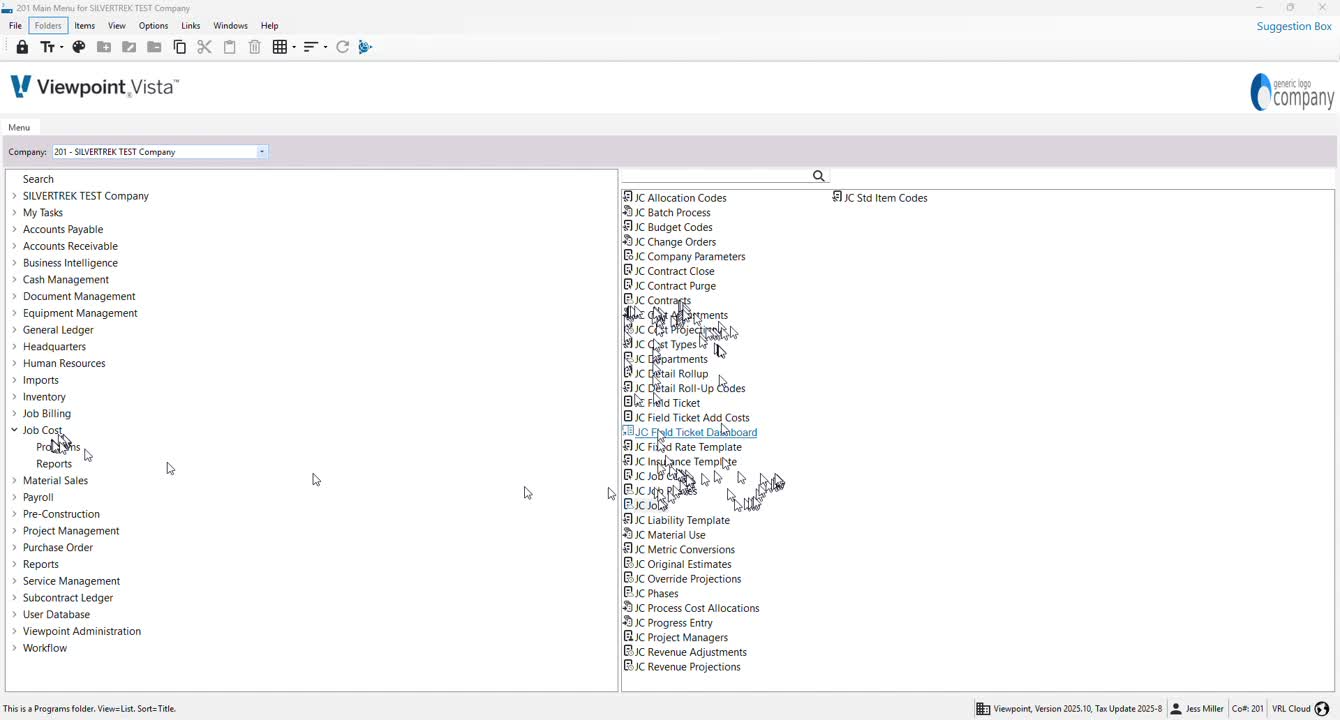Select the My Tasks tree item
This screenshot has width=1340, height=720.
(x=43, y=212)
